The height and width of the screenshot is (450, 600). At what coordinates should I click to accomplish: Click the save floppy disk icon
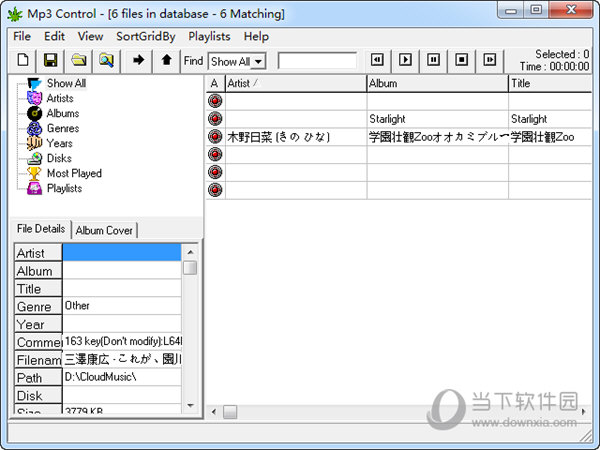coord(51,60)
